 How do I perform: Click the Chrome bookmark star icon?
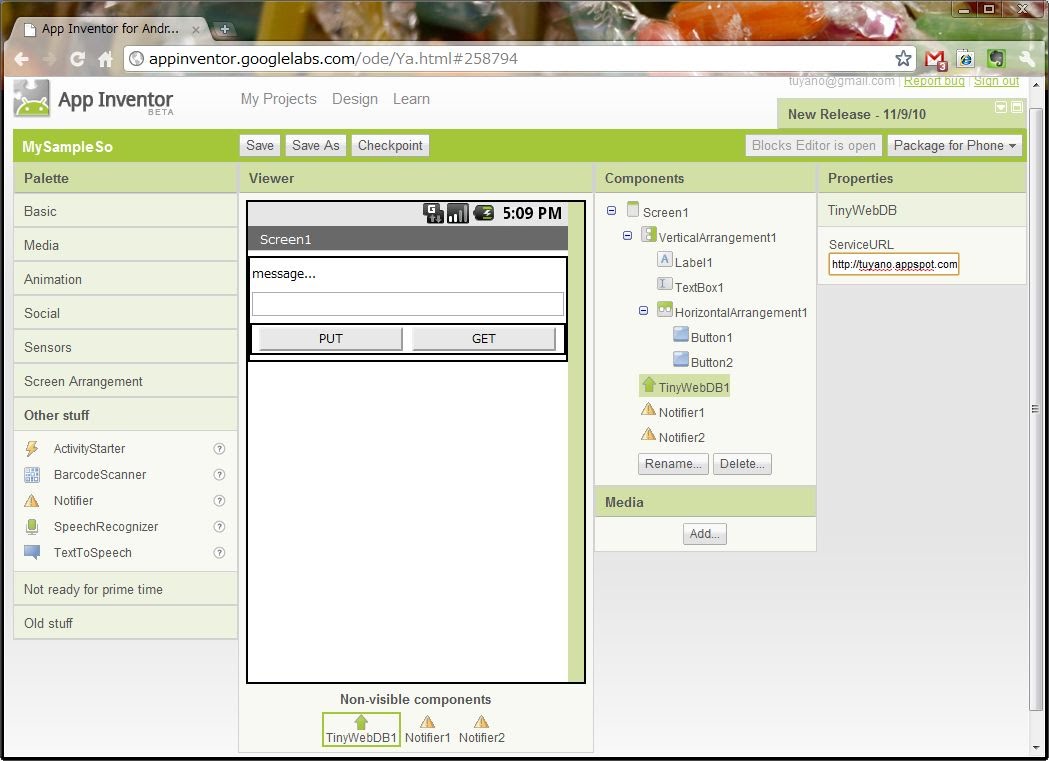coord(903,59)
